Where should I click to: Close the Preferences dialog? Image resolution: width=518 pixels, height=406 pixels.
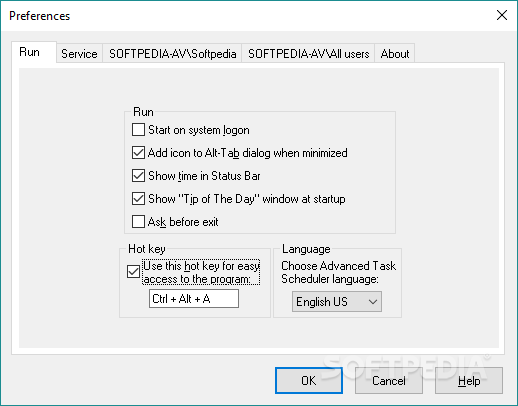point(502,15)
